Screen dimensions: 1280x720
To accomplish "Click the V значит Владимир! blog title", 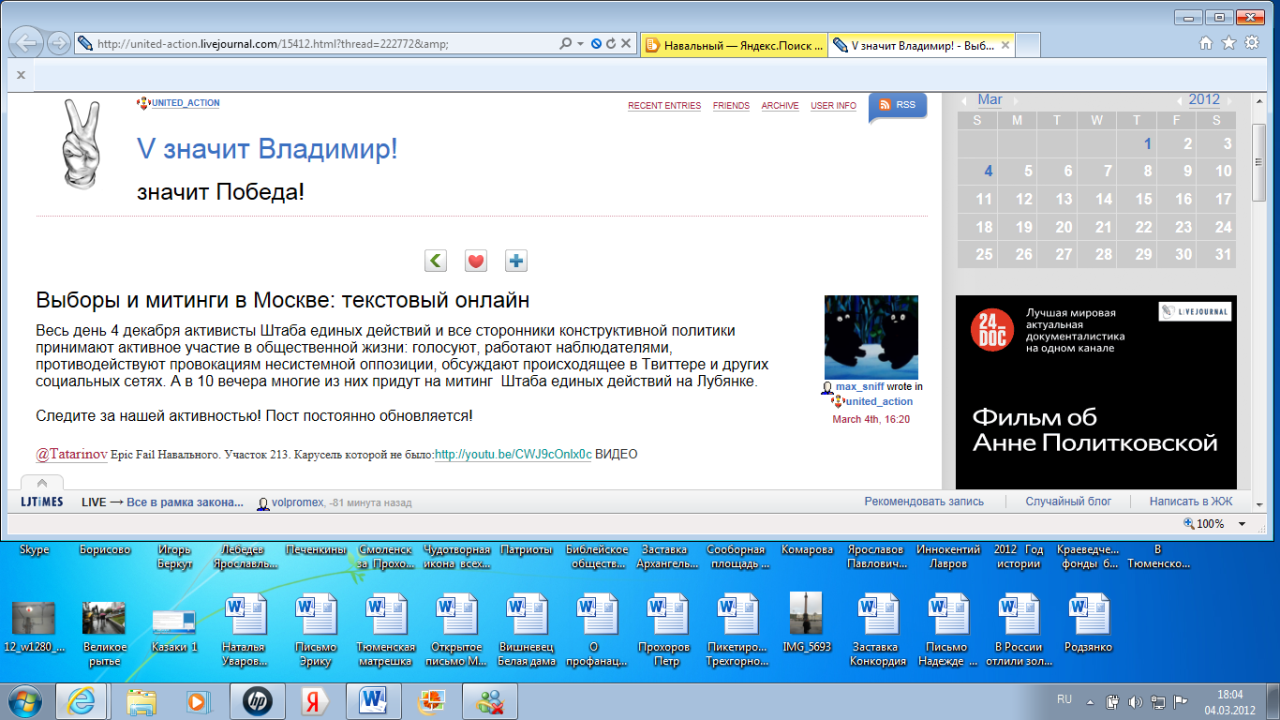I will coord(267,149).
